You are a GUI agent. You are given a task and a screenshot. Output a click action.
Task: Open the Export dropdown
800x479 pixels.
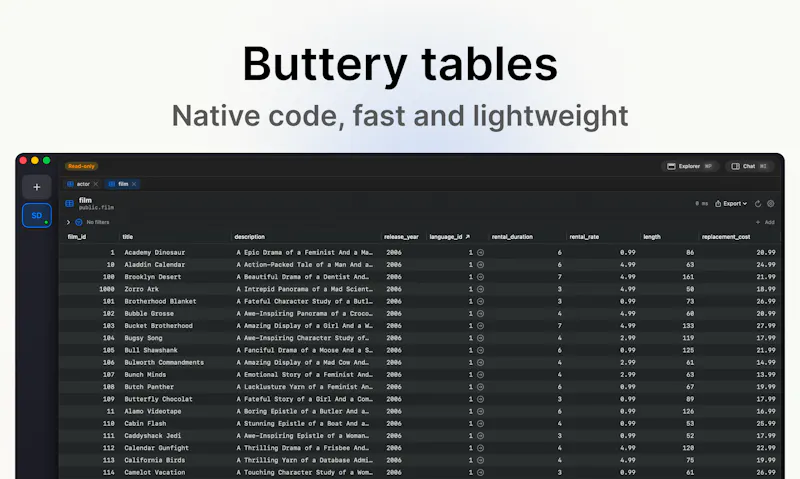tap(731, 204)
